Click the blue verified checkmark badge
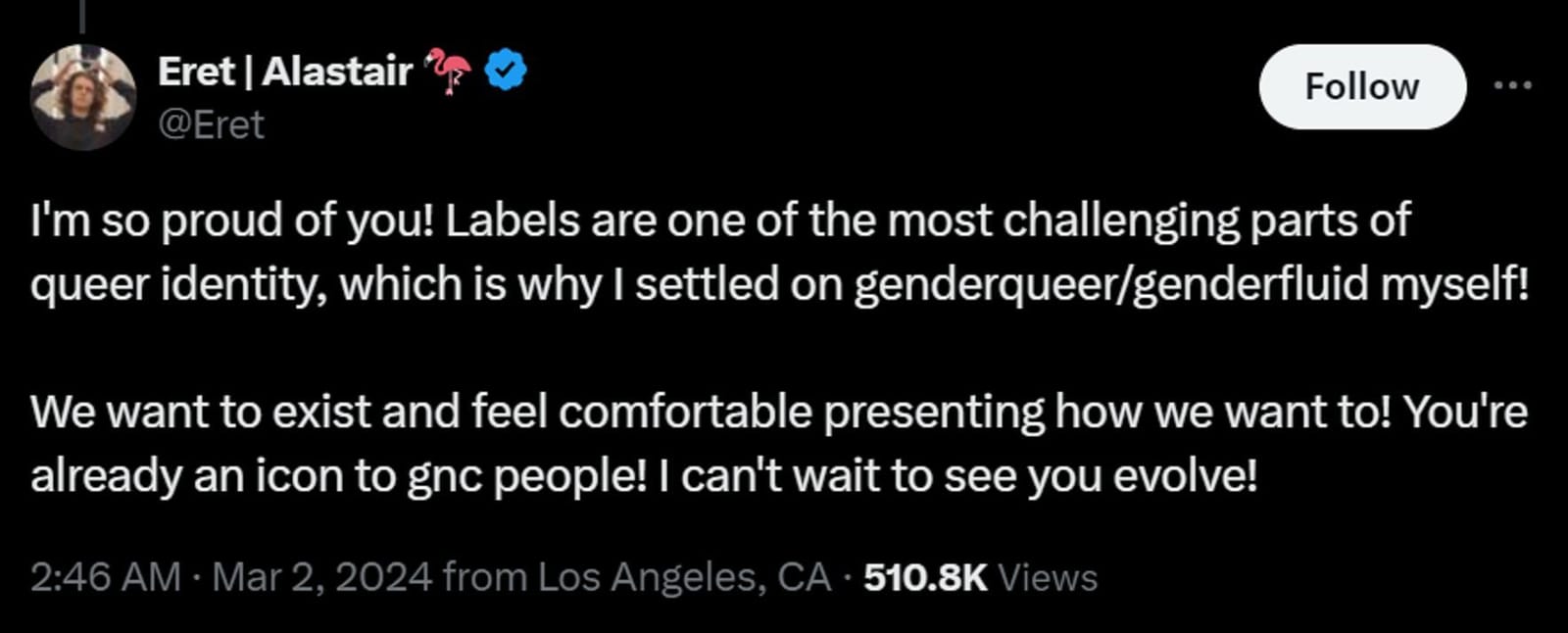This screenshot has height=633, width=1568. tap(506, 71)
